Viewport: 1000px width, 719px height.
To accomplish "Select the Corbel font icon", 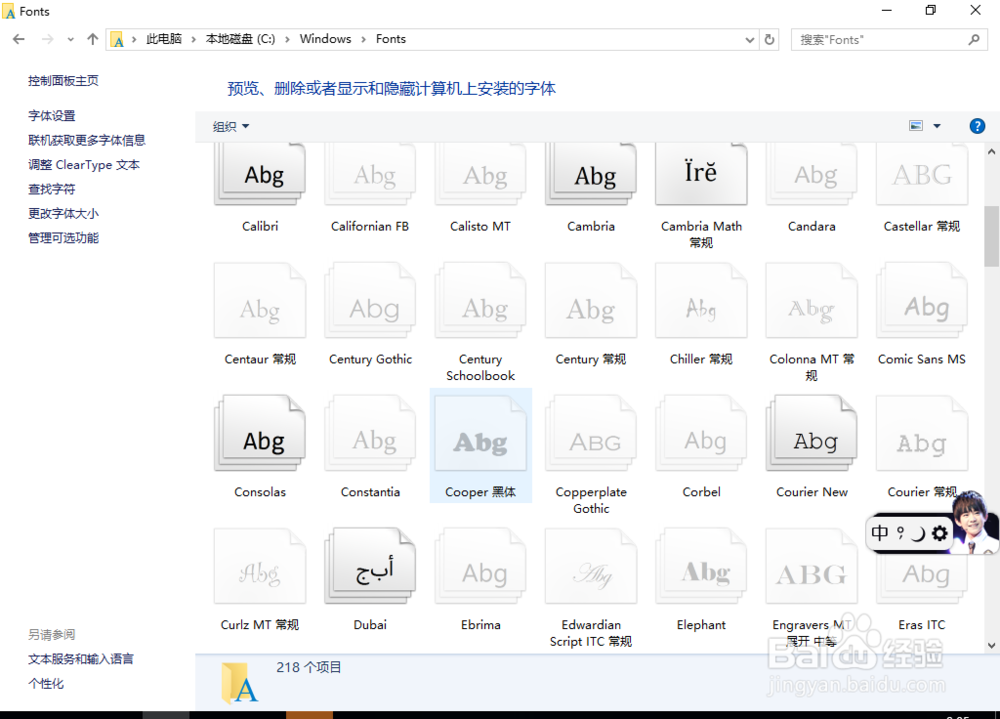I will 701,433.
